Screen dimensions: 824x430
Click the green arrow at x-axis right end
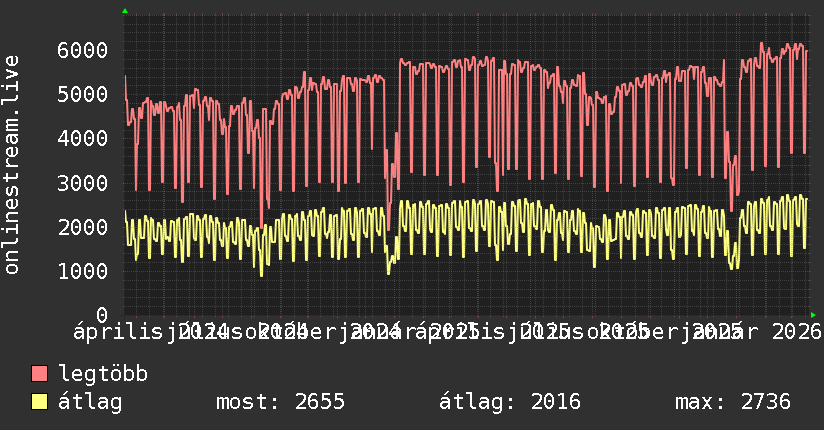[813, 315]
